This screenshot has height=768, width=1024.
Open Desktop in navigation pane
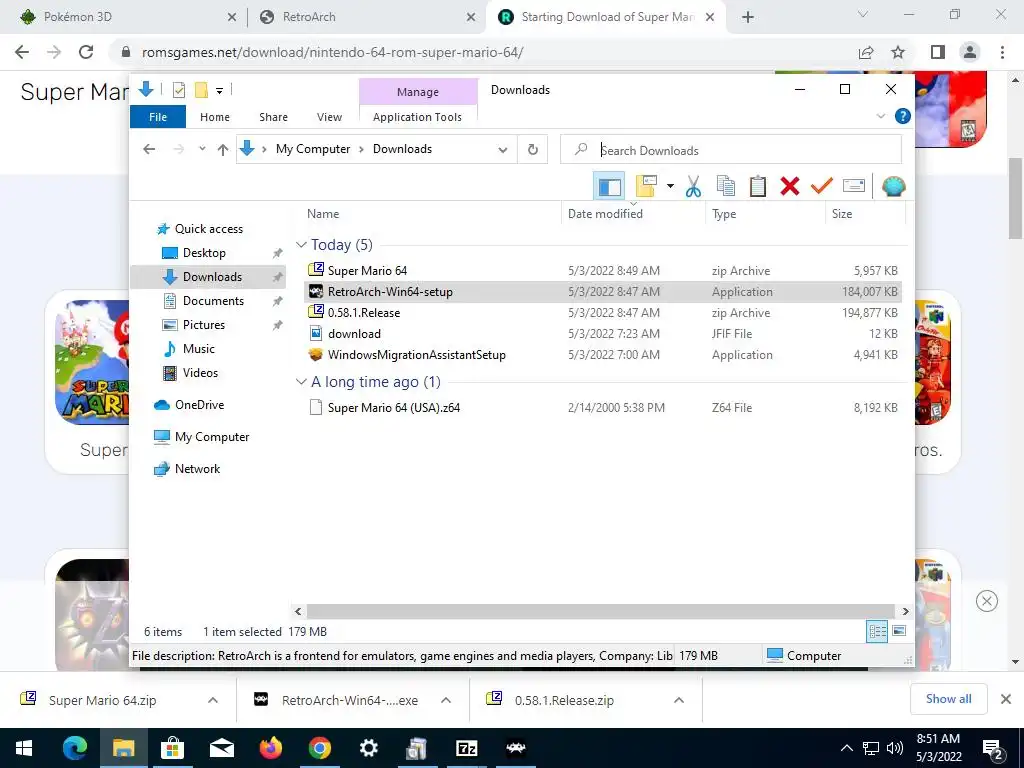[x=204, y=253]
